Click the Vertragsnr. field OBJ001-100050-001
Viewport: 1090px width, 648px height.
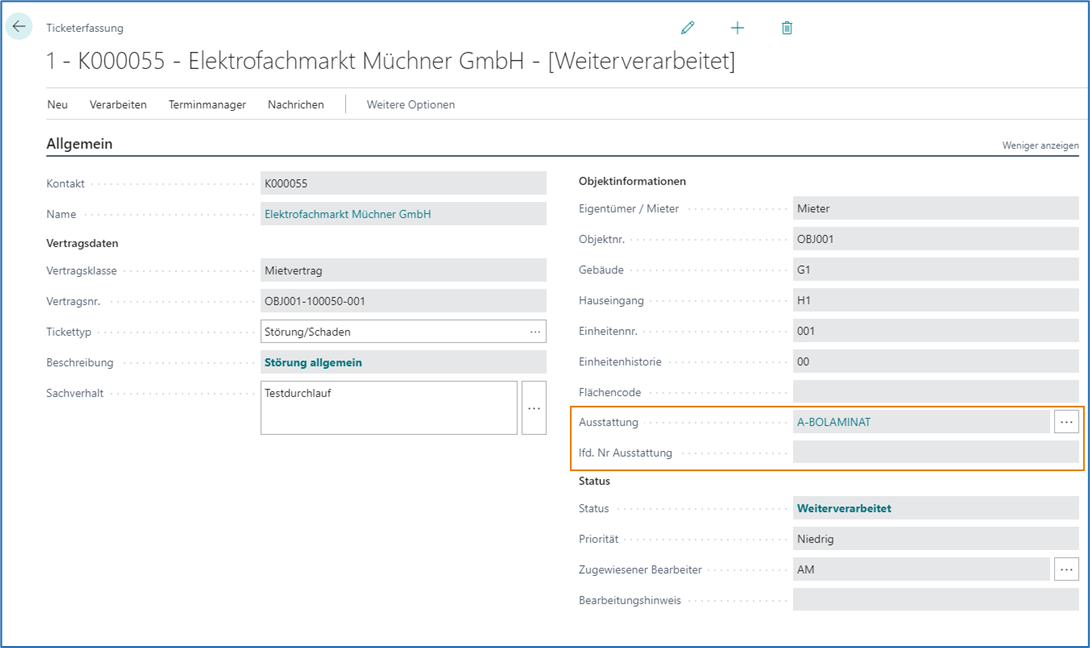click(403, 301)
